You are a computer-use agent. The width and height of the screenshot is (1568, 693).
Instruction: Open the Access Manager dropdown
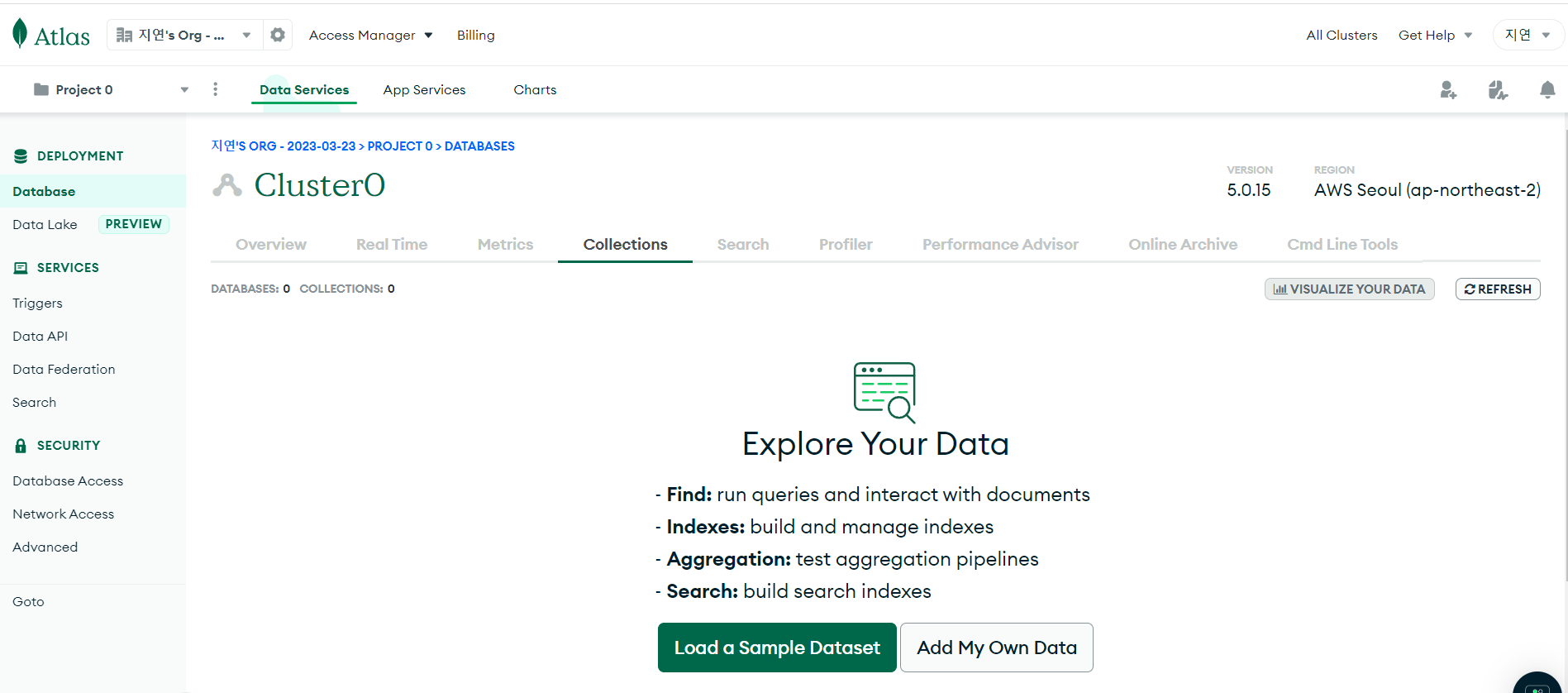(x=370, y=35)
